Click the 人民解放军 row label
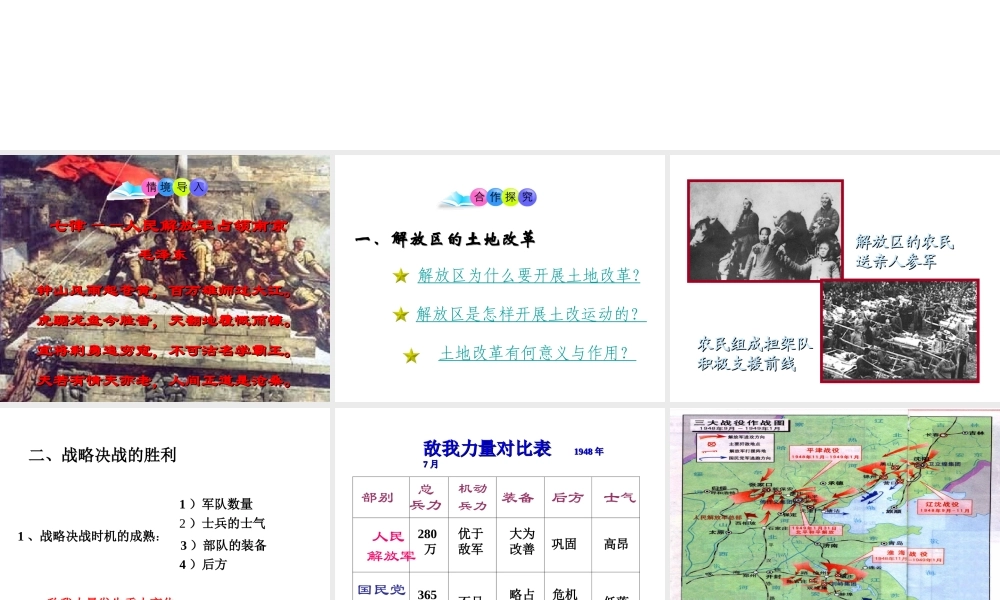 point(390,546)
